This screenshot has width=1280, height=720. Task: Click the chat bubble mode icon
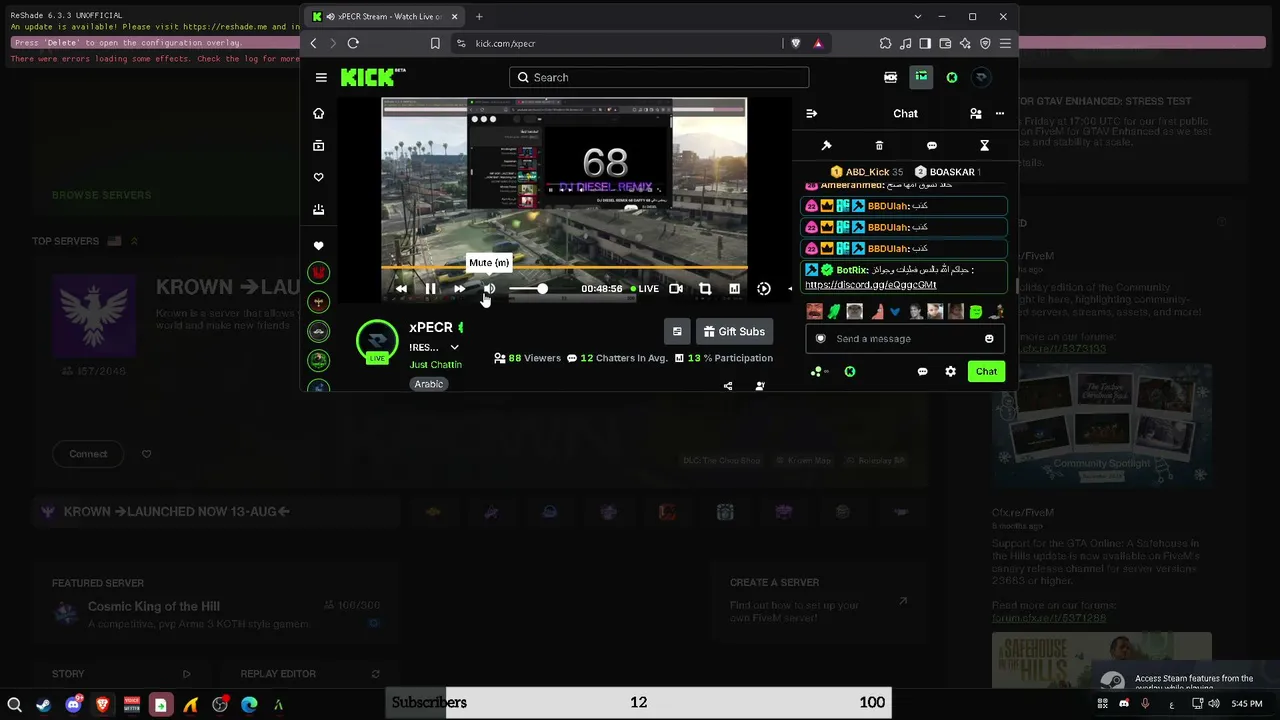(932, 146)
